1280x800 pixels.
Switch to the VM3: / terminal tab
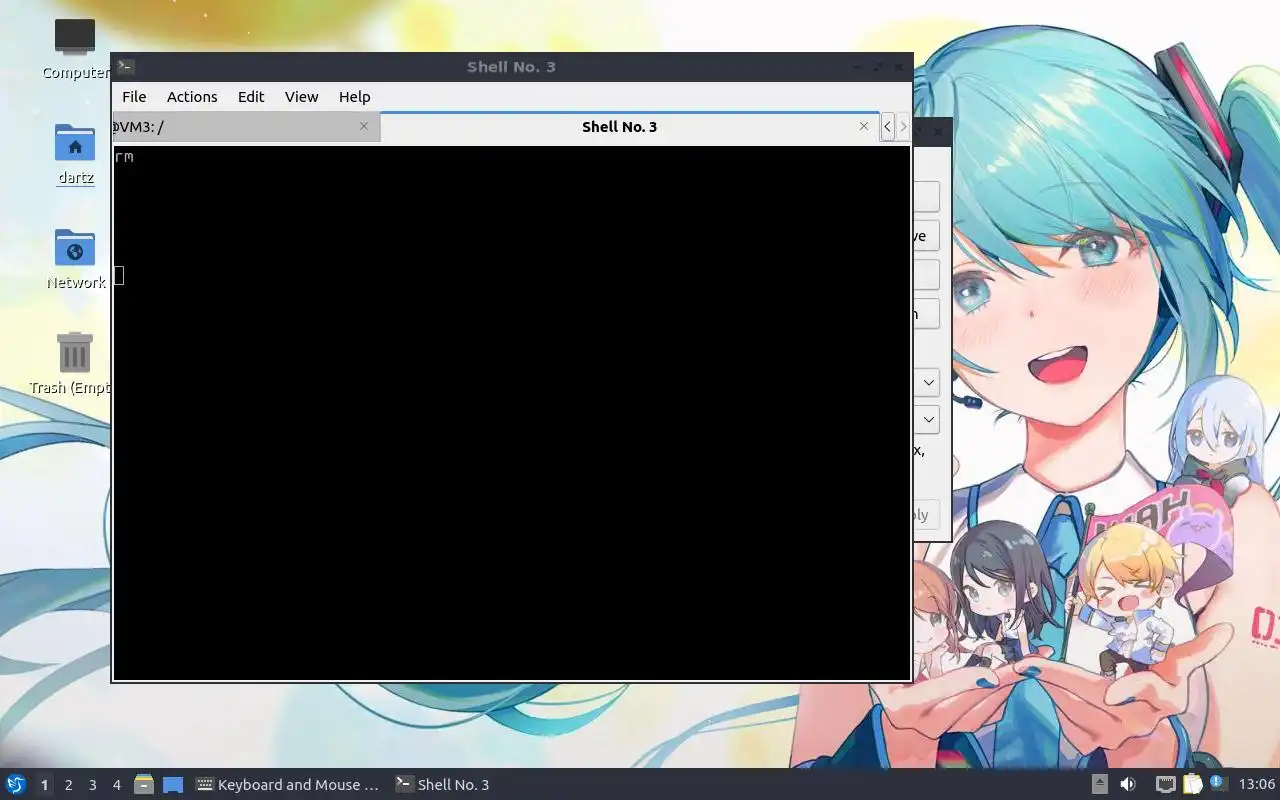pyautogui.click(x=246, y=127)
